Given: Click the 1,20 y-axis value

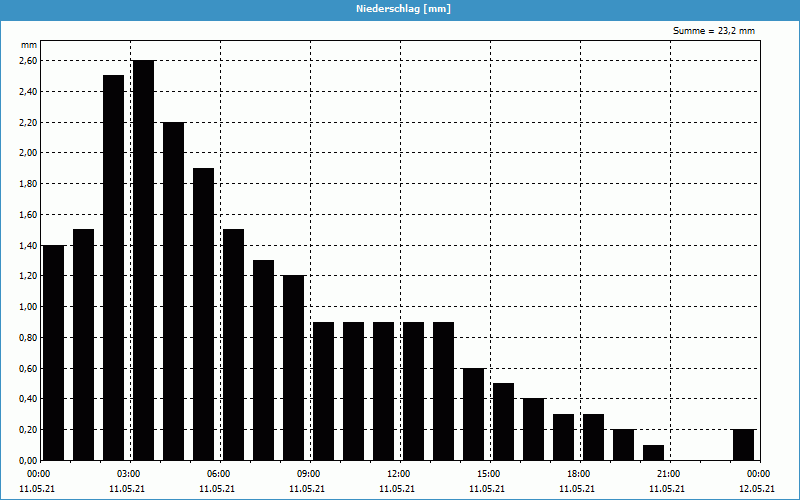Looking at the screenshot, I should pos(29,276).
